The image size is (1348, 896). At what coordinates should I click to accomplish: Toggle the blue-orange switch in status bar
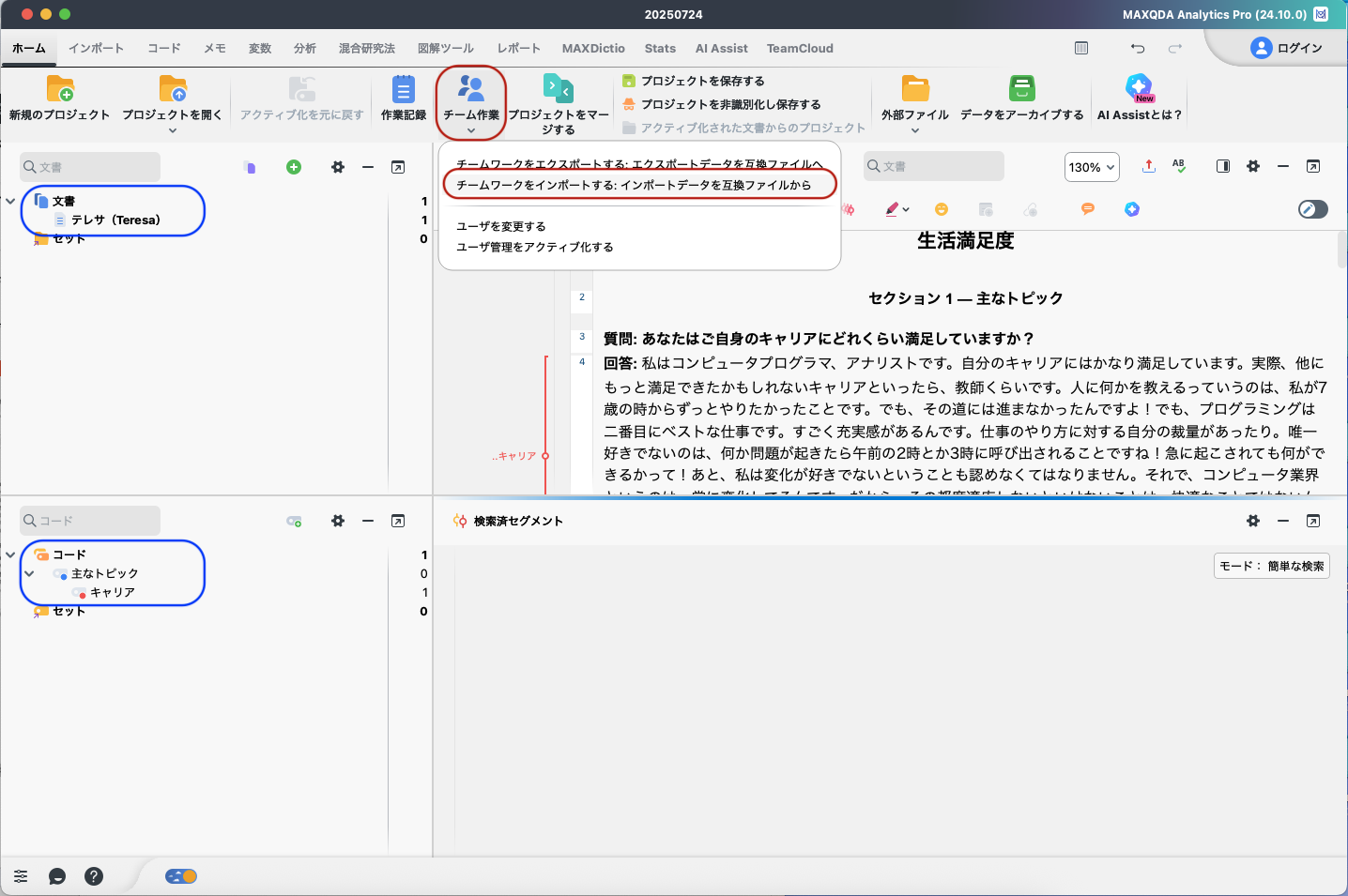(x=181, y=876)
